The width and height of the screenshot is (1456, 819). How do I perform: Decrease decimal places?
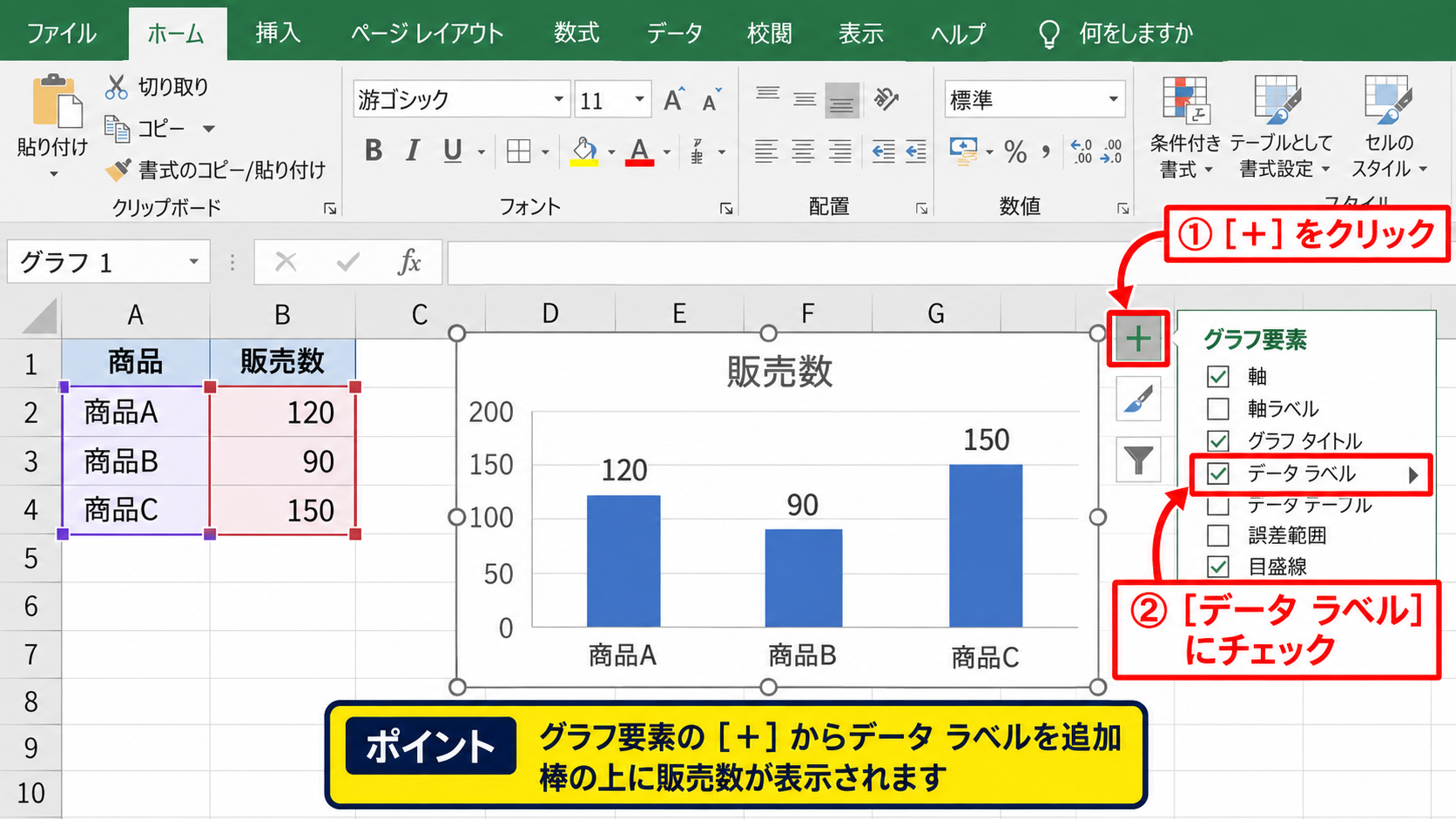pyautogui.click(x=1112, y=151)
